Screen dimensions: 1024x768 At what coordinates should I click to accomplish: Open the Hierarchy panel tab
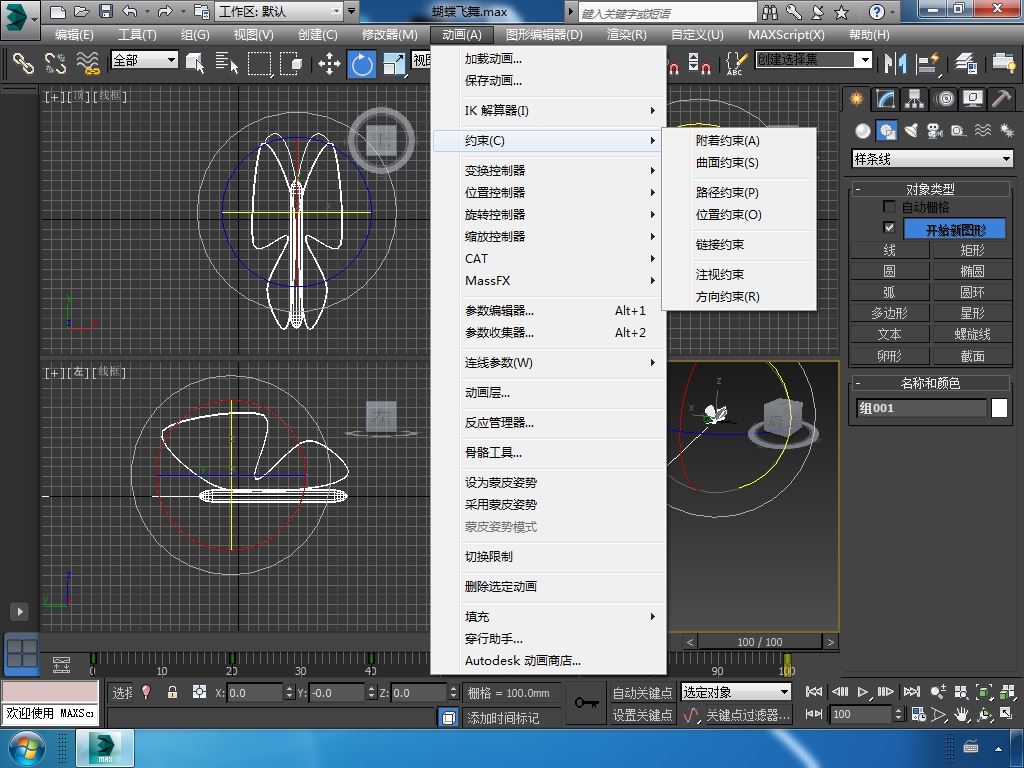[x=914, y=99]
